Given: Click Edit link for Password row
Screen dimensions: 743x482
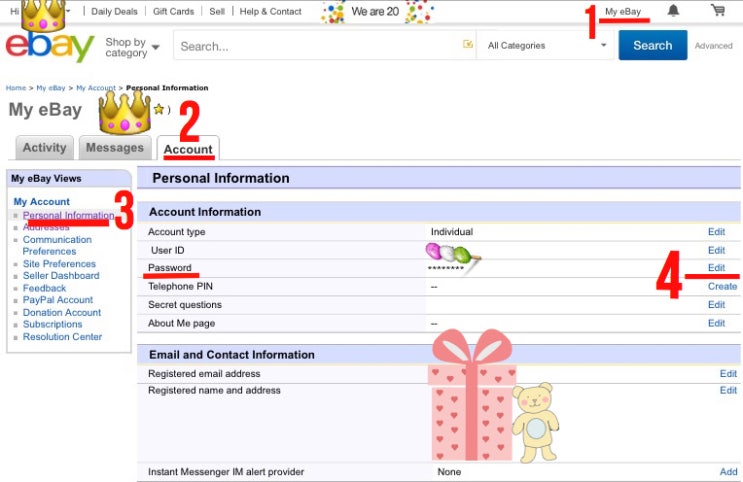Looking at the screenshot, I should 716,268.
